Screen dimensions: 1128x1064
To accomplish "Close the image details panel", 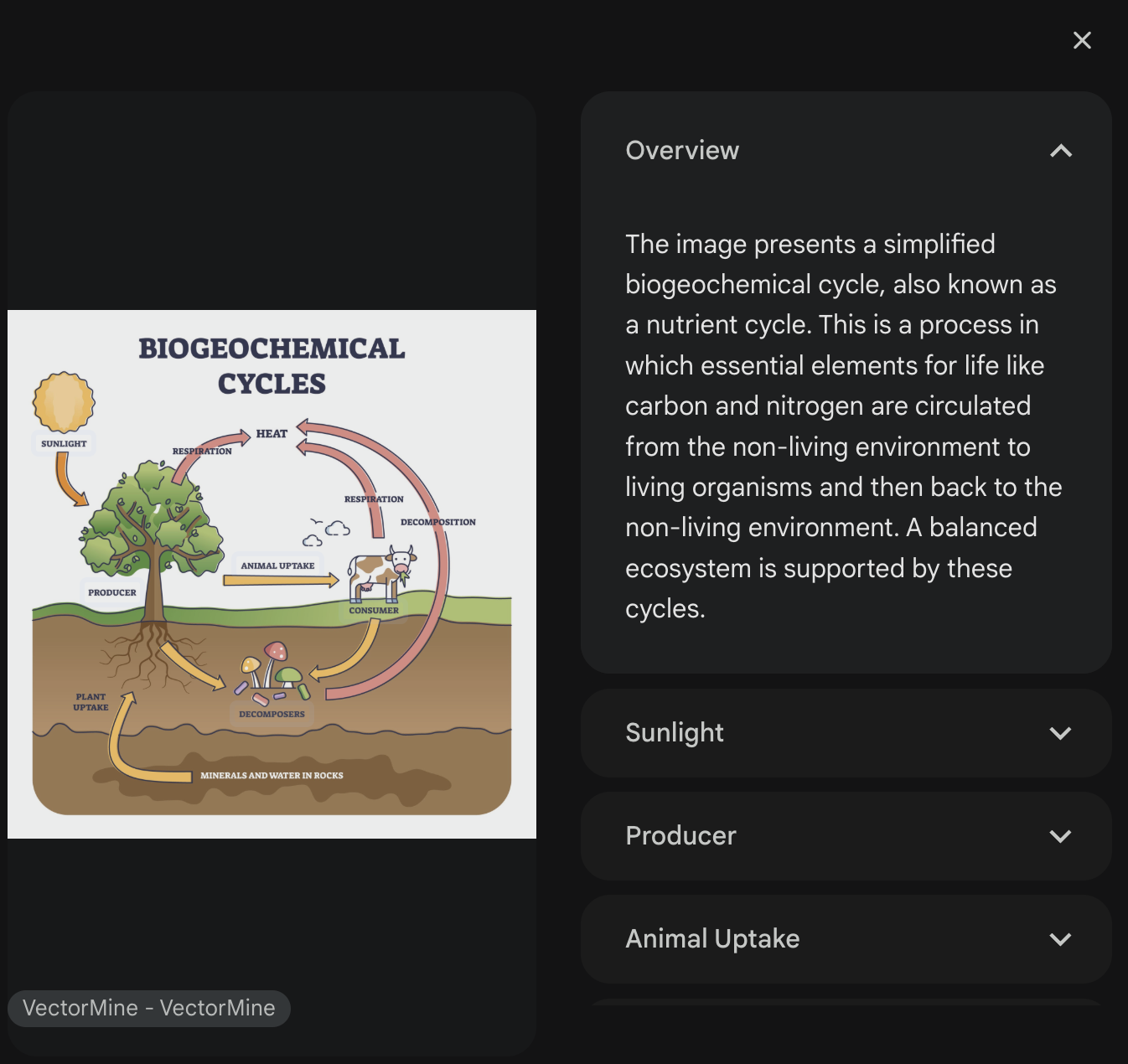I will point(1082,40).
